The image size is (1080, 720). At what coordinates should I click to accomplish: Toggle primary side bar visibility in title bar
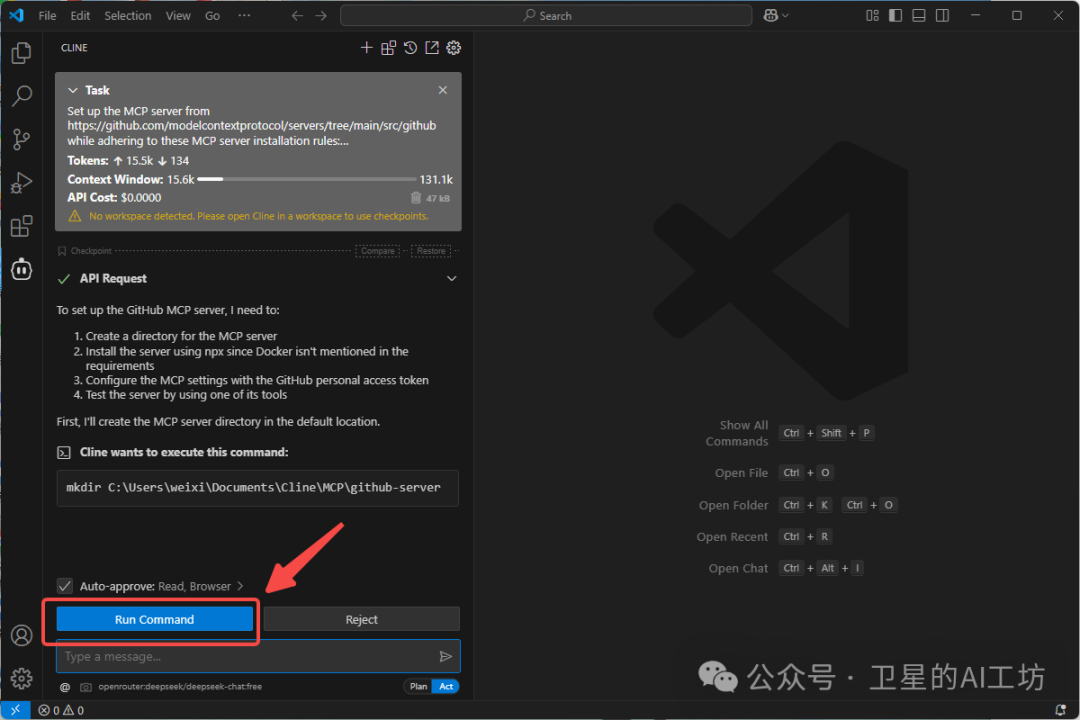point(894,15)
